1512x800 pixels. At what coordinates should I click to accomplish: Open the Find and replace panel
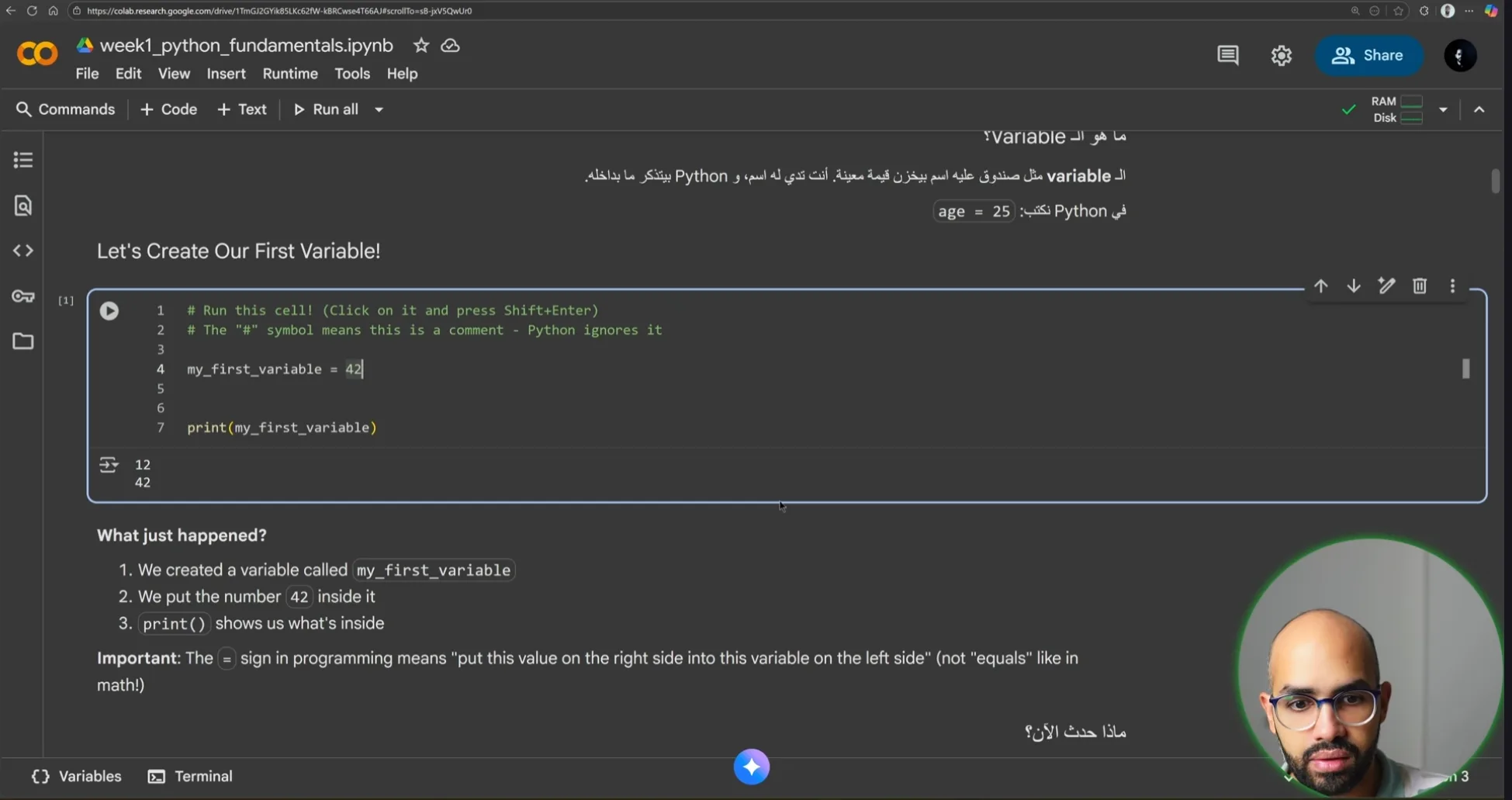click(22, 206)
